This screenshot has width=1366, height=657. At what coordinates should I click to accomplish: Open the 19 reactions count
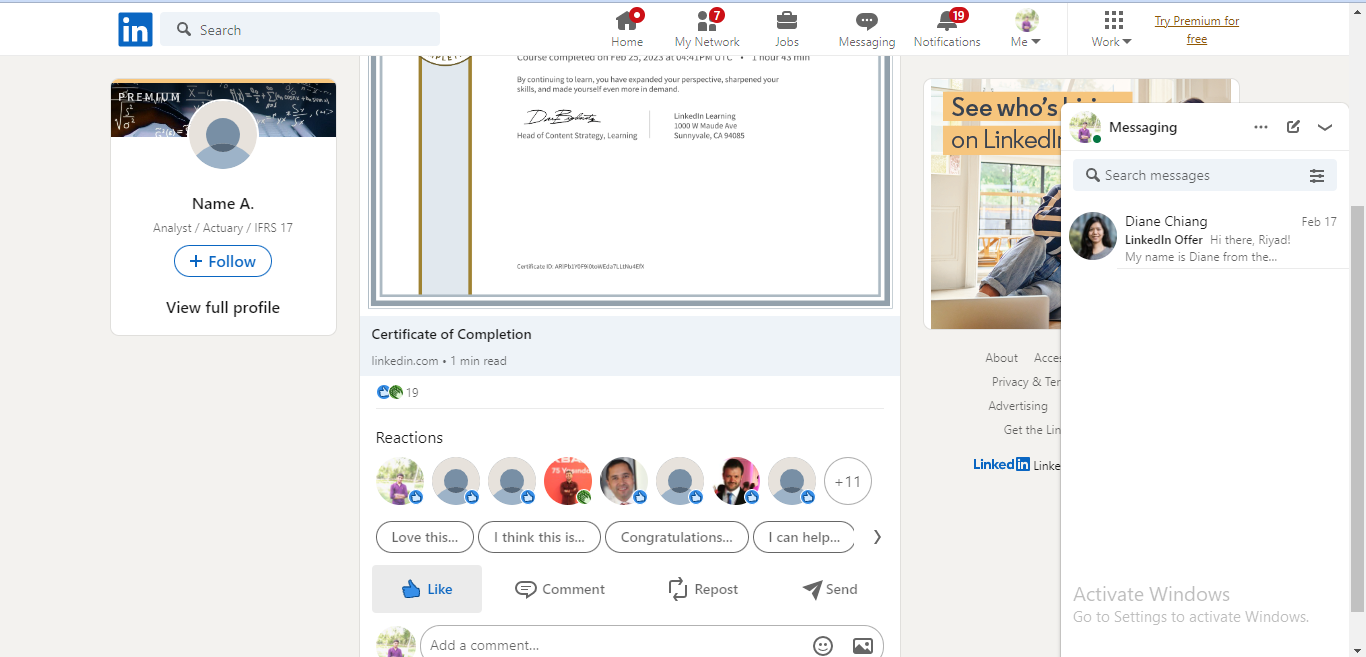click(412, 393)
